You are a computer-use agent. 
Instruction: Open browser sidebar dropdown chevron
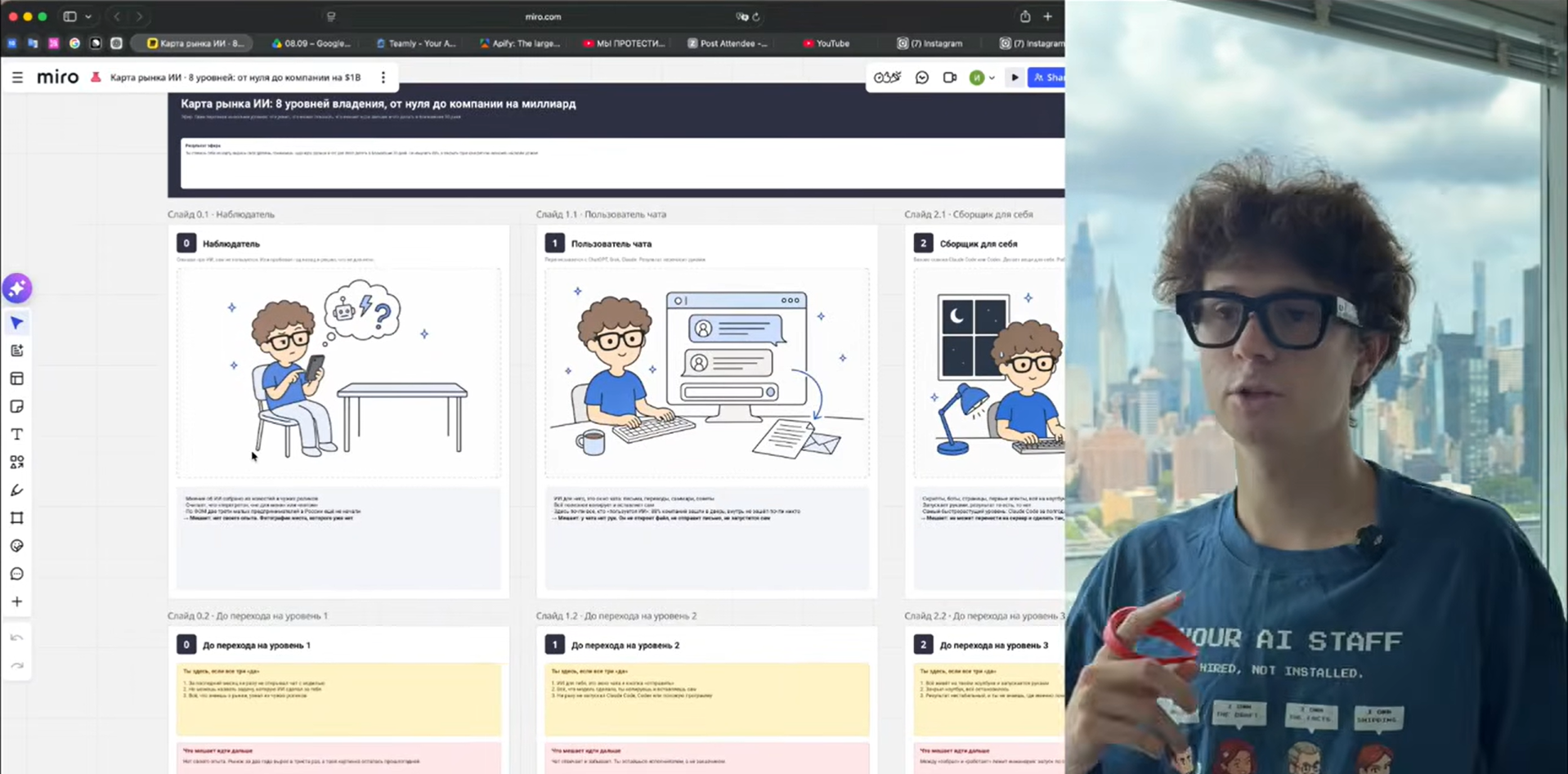click(88, 16)
